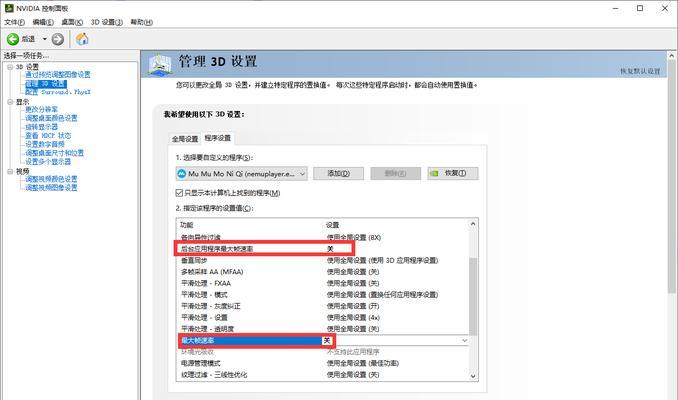The image size is (678, 400).
Task: Select 配置 Surround、PhysX in task tree
Action: pyautogui.click(x=58, y=92)
